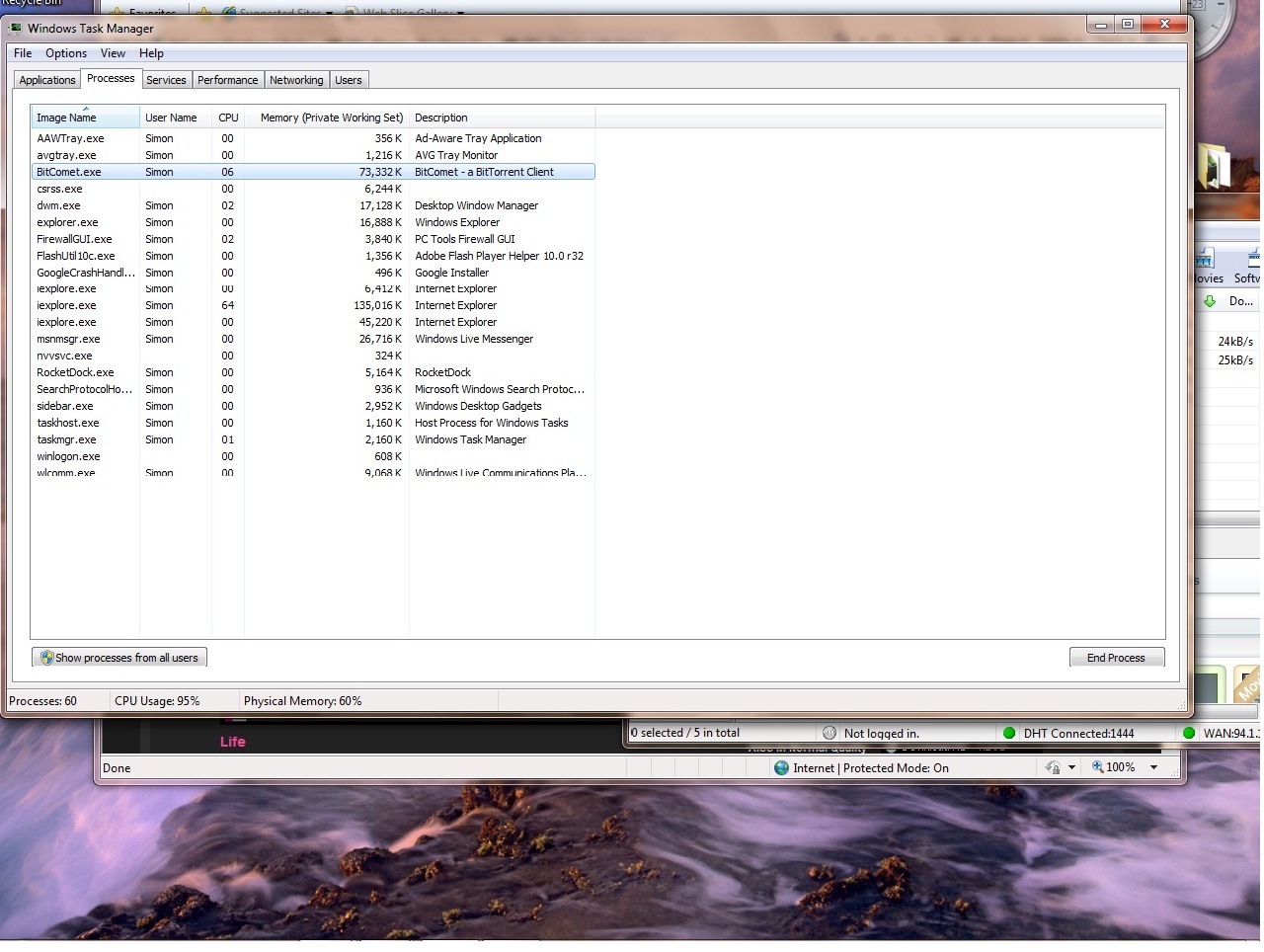The height and width of the screenshot is (952, 1264).
Task: Click the CPU Usage: 95% status
Action: tap(157, 701)
